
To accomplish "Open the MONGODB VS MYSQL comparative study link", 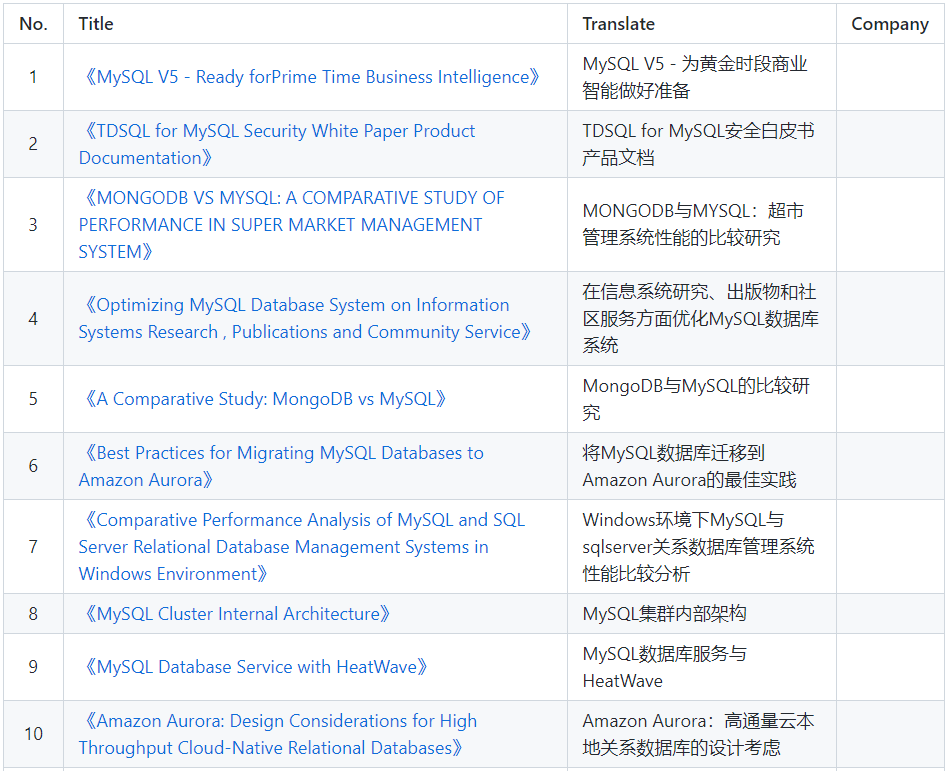I will click(x=291, y=225).
